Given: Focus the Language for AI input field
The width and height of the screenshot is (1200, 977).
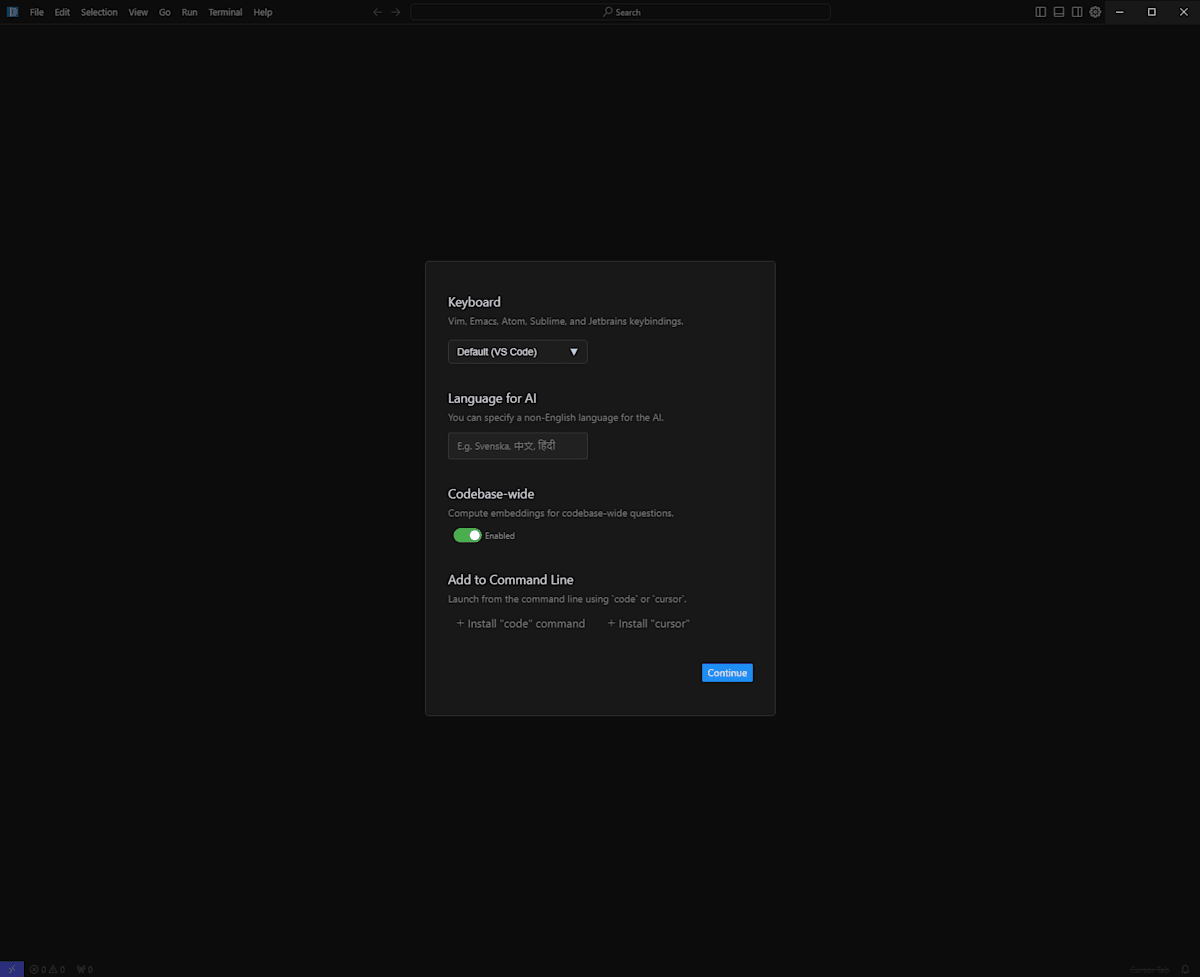Looking at the screenshot, I should (x=517, y=446).
